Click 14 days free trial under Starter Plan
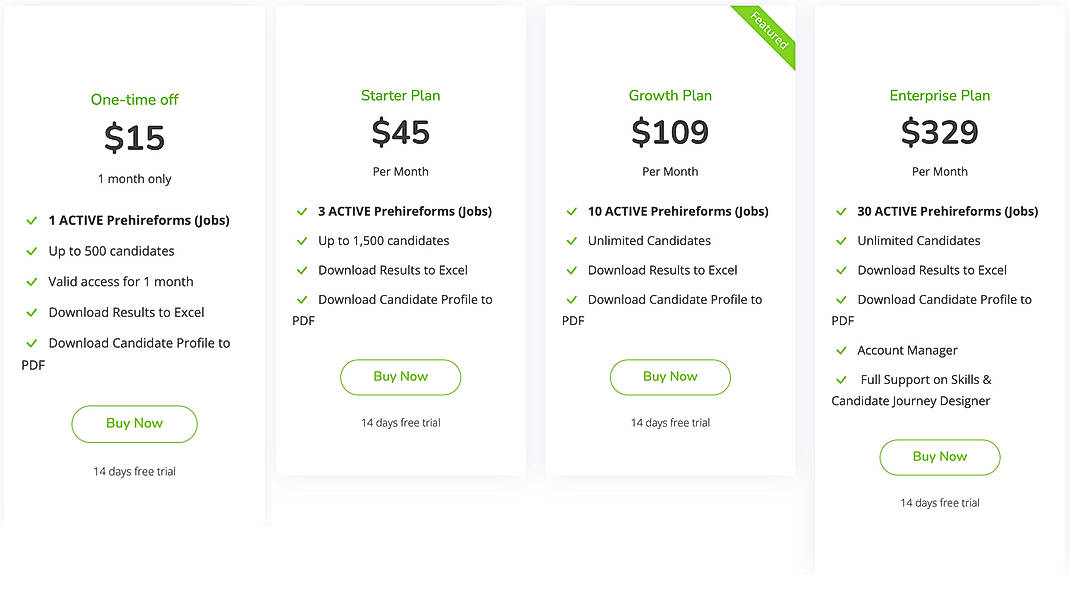 click(400, 422)
